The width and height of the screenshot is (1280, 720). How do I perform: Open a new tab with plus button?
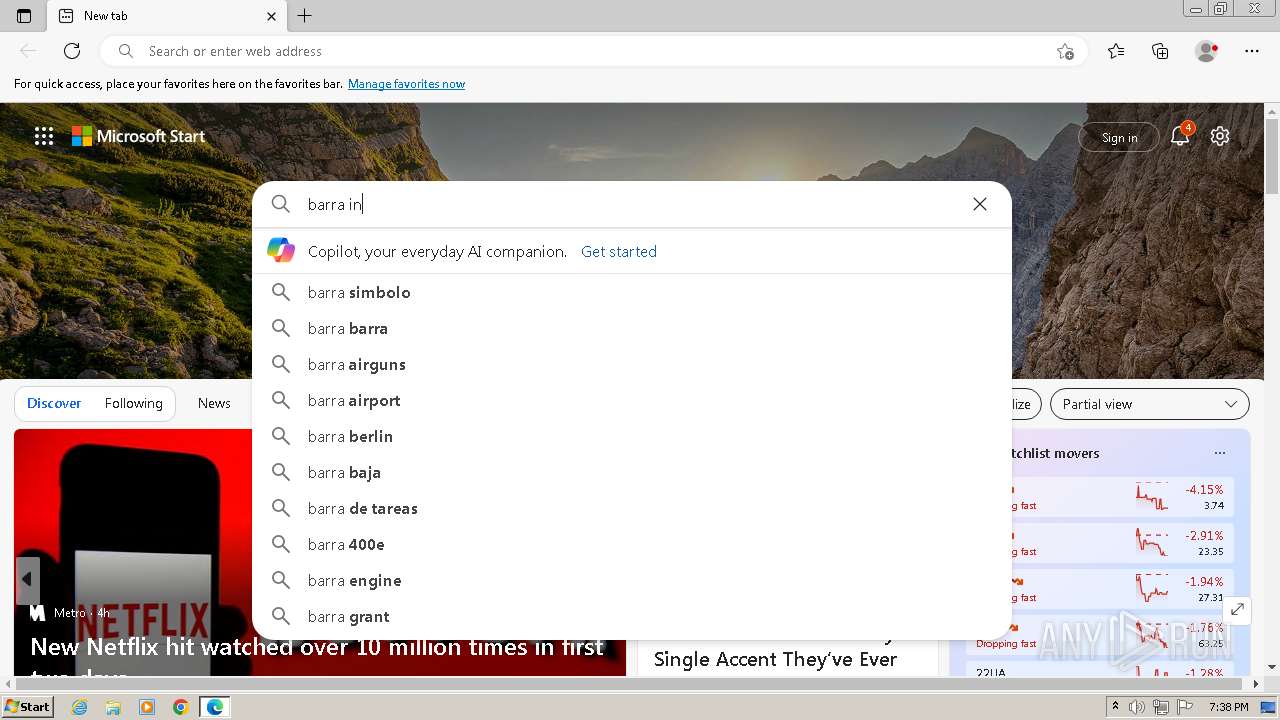click(305, 16)
